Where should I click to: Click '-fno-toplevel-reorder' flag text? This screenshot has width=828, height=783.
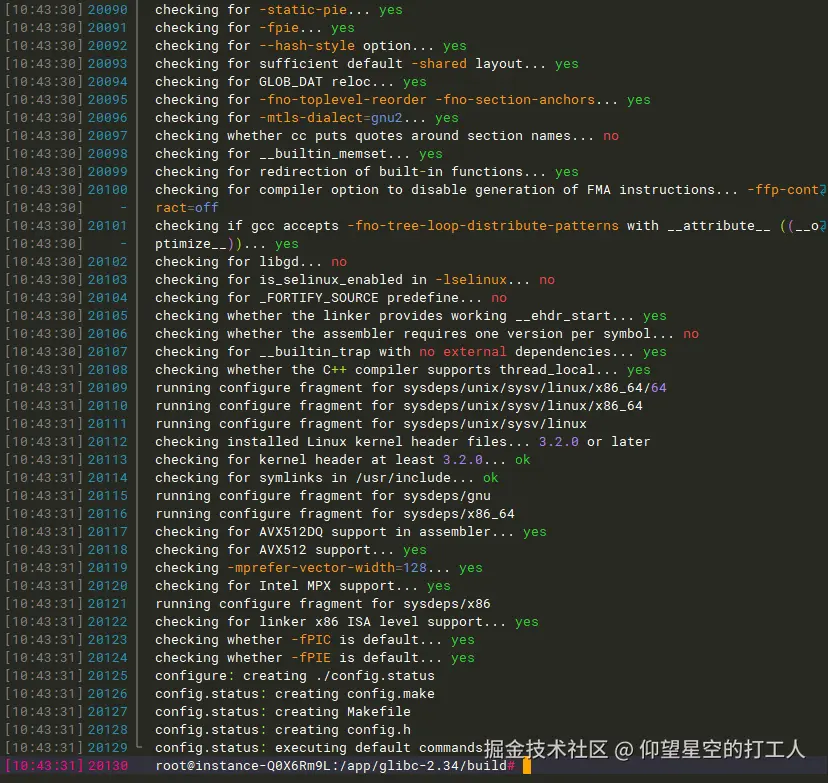point(343,100)
